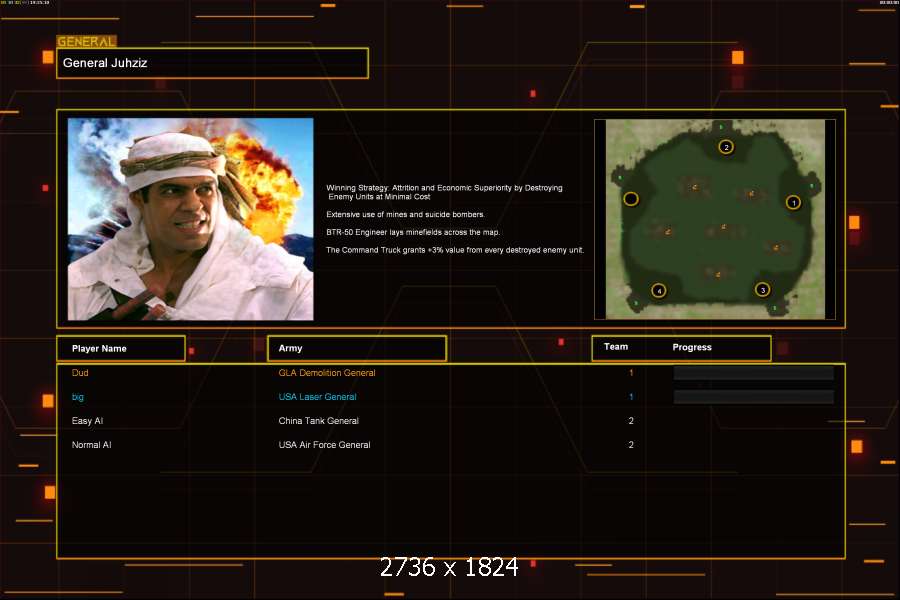
Task: Click the empty unnumbered start position circle
Action: pos(631,199)
